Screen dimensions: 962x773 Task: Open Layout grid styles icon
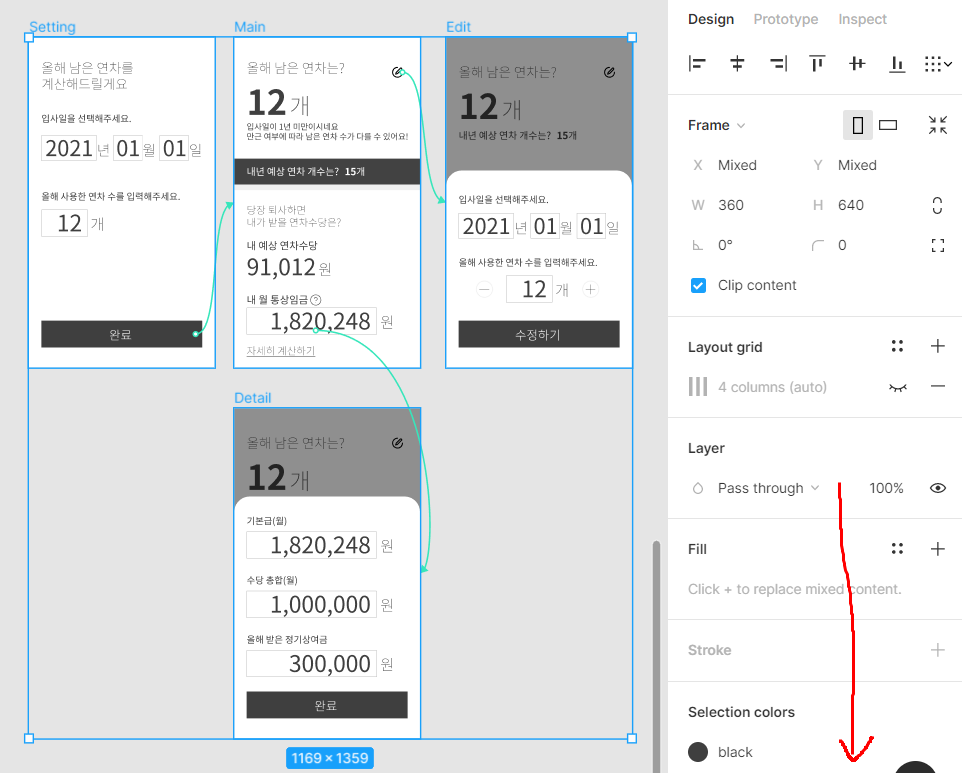(897, 347)
